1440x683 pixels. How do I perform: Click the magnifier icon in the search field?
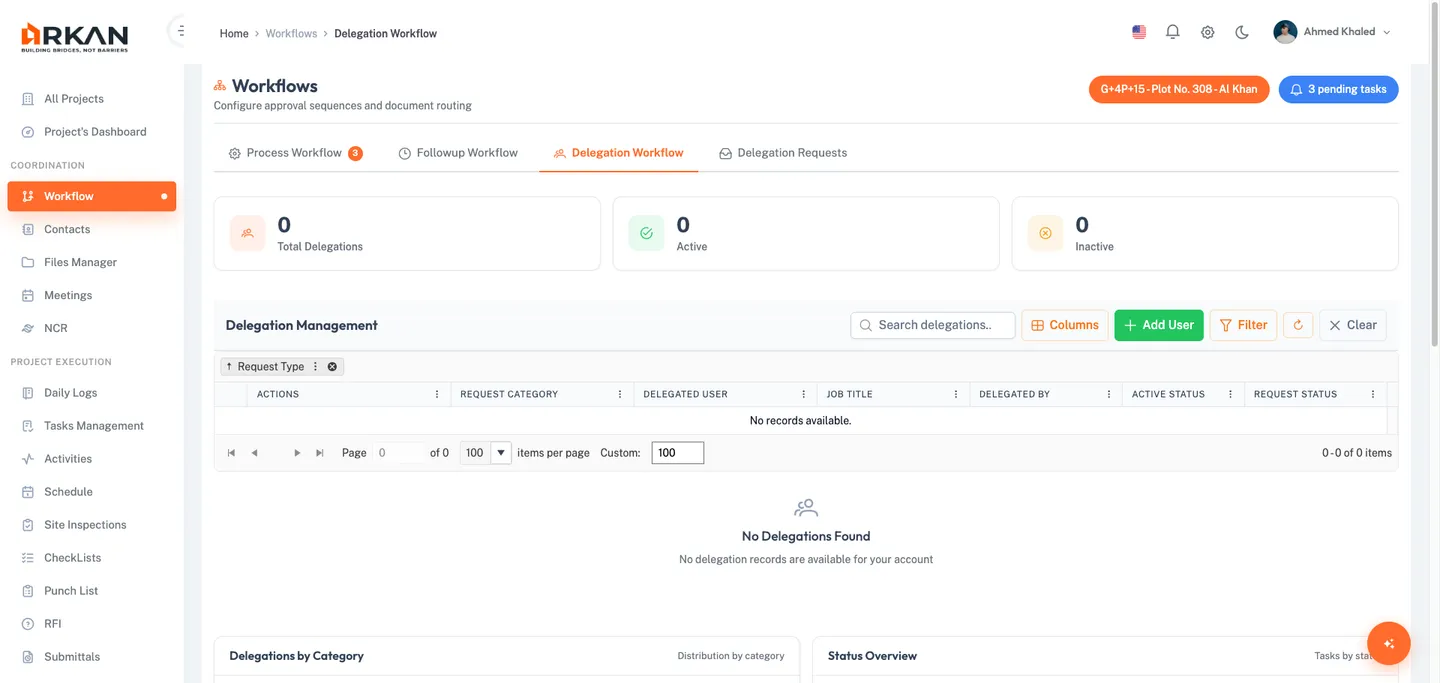[x=864, y=325]
